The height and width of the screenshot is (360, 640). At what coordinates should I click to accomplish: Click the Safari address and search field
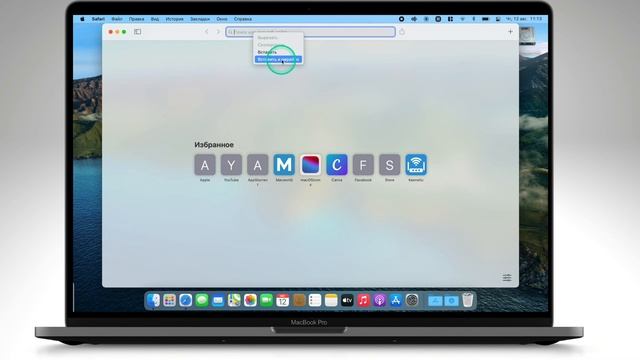pyautogui.click(x=310, y=32)
